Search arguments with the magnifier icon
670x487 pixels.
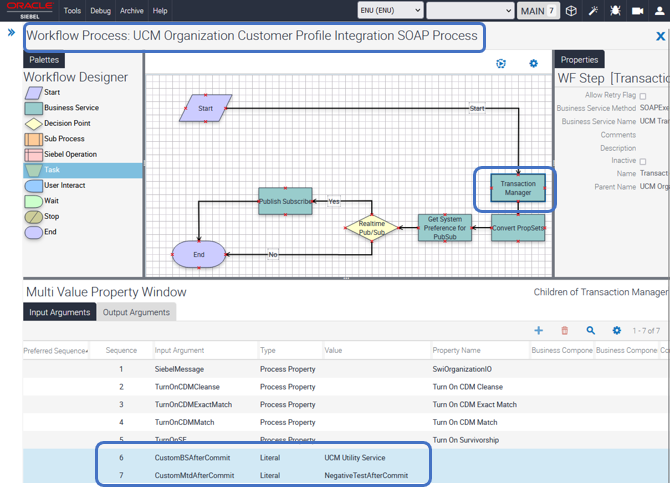(591, 330)
